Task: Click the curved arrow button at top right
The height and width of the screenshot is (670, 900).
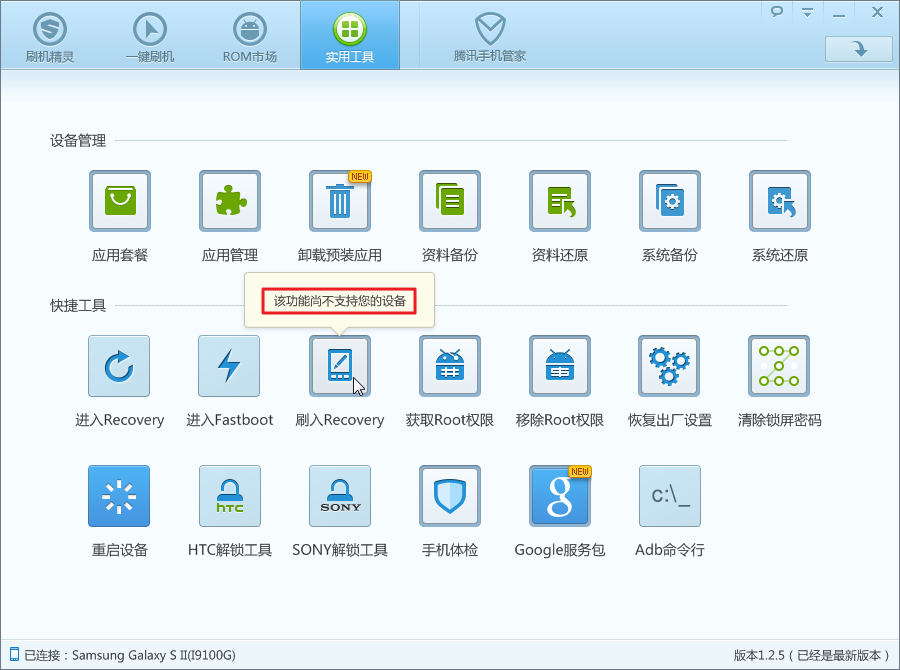Action: 859,49
